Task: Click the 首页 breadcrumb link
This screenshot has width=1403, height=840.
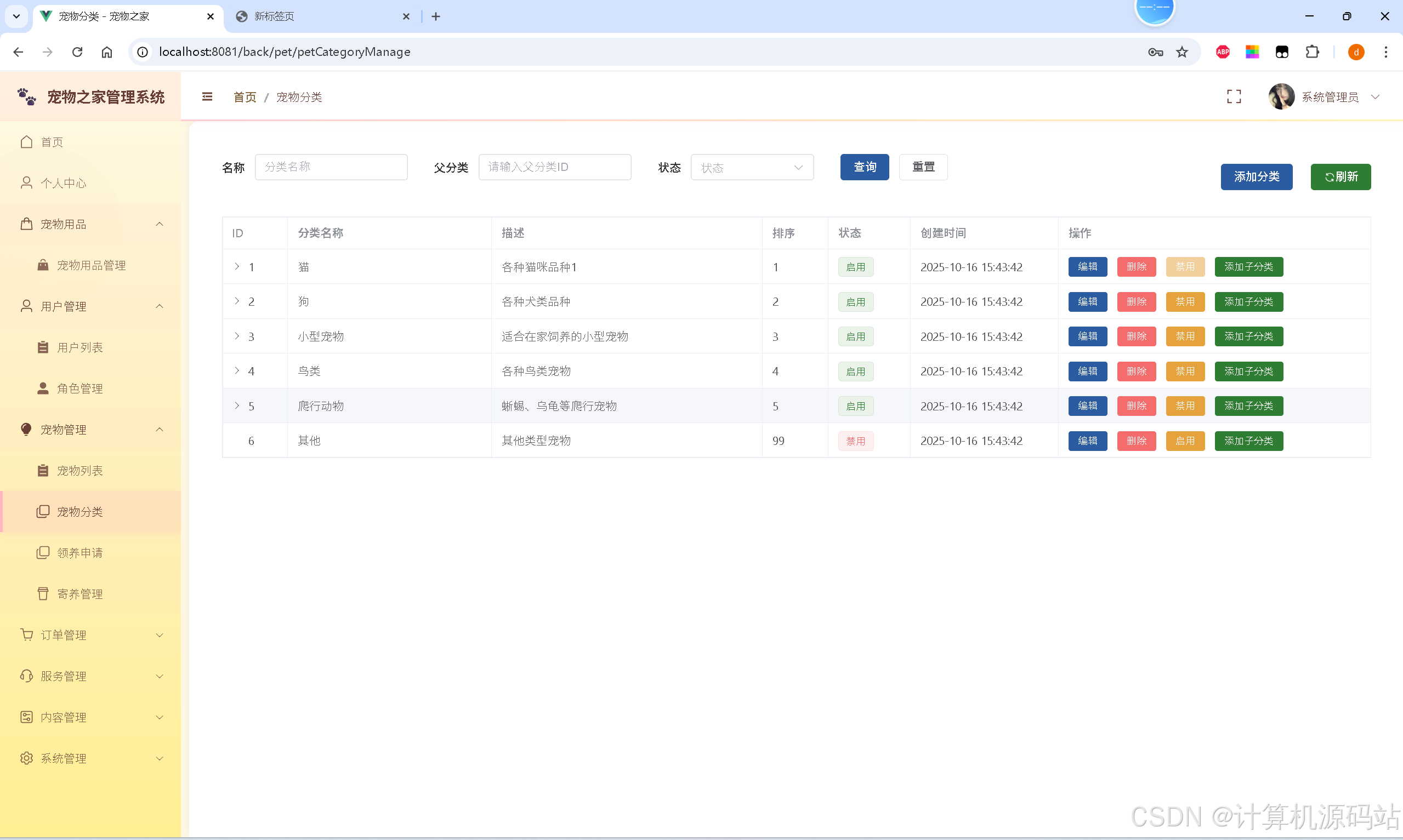Action: 245,97
